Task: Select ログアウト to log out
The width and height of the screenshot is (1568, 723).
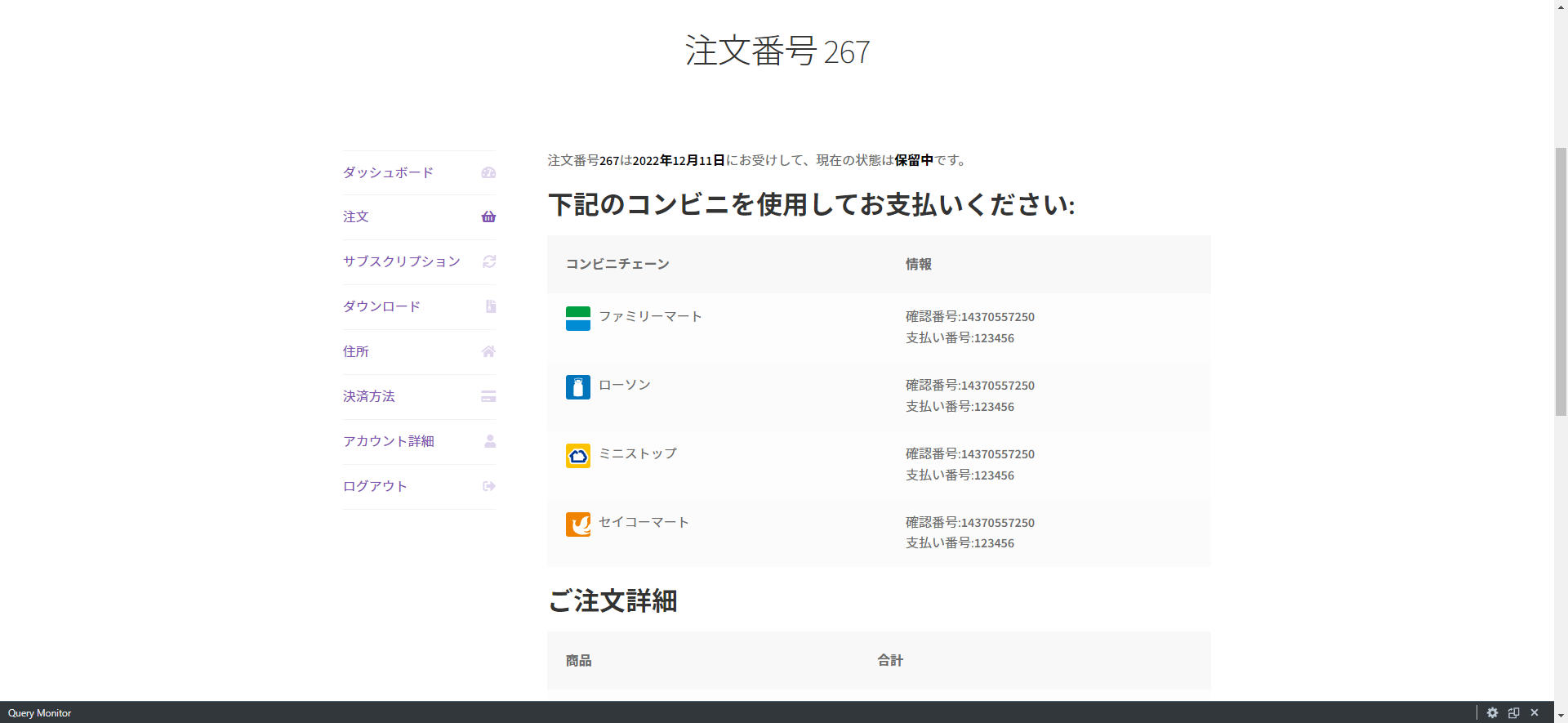Action: (x=375, y=486)
